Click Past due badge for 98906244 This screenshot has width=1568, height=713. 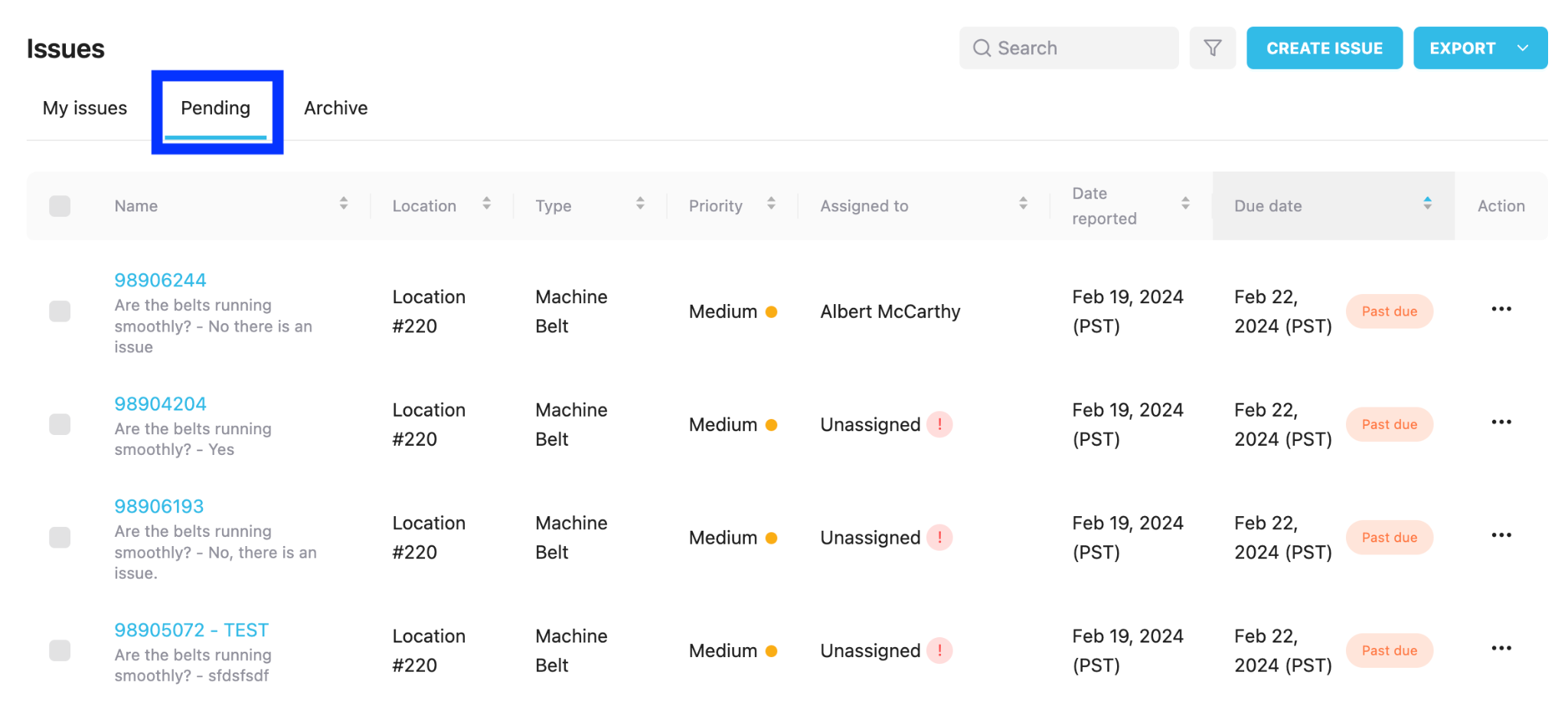point(1390,312)
